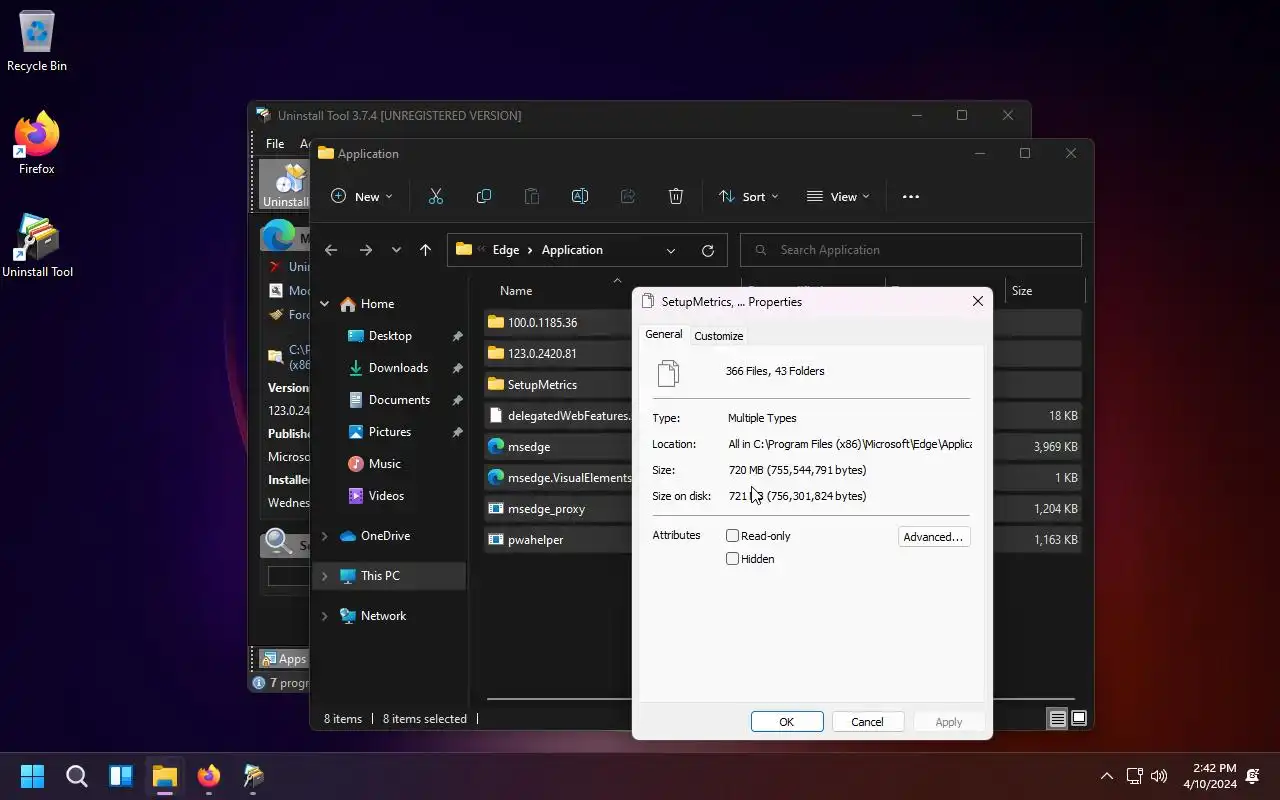Click the Name column header
Image resolution: width=1280 pixels, height=800 pixels.
point(516,291)
